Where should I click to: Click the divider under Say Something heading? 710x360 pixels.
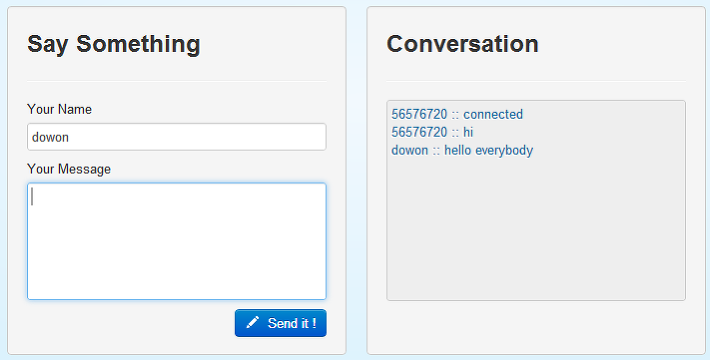coord(177,81)
